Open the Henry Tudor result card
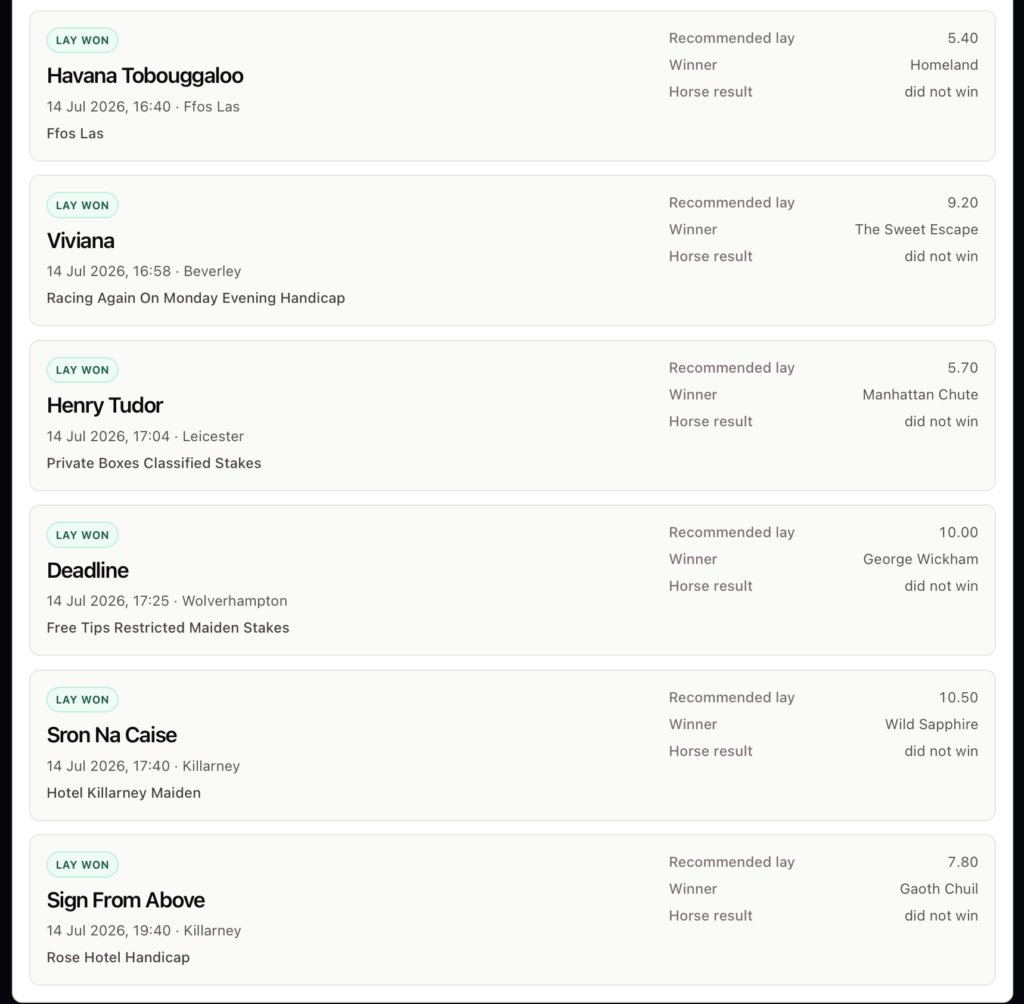Screen dimensions: 1024x1004 [x=512, y=415]
